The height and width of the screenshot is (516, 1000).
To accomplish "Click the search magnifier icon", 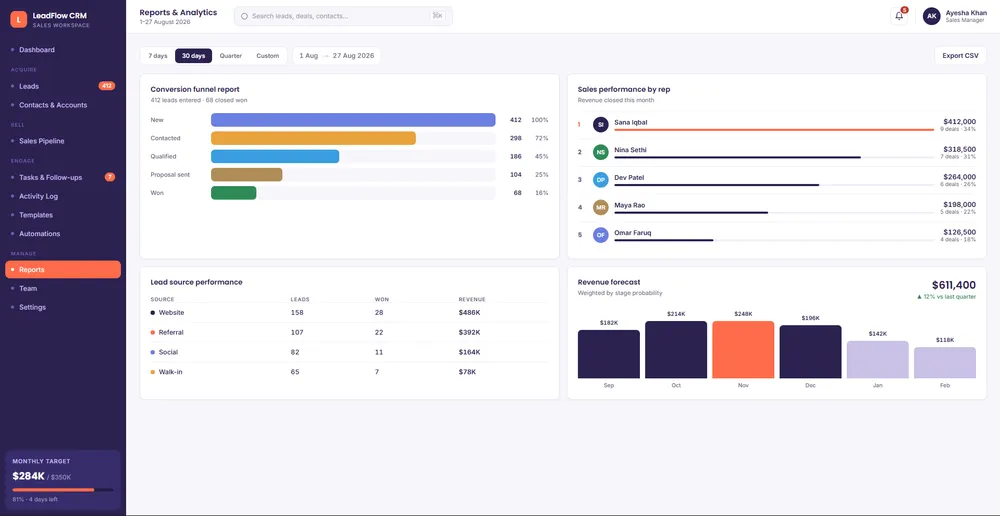I will 244,17.
